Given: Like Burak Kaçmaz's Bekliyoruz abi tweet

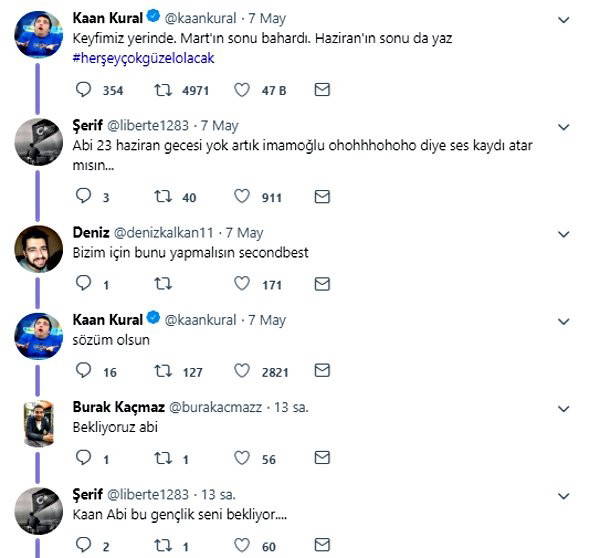Looking at the screenshot, I should coord(241,459).
